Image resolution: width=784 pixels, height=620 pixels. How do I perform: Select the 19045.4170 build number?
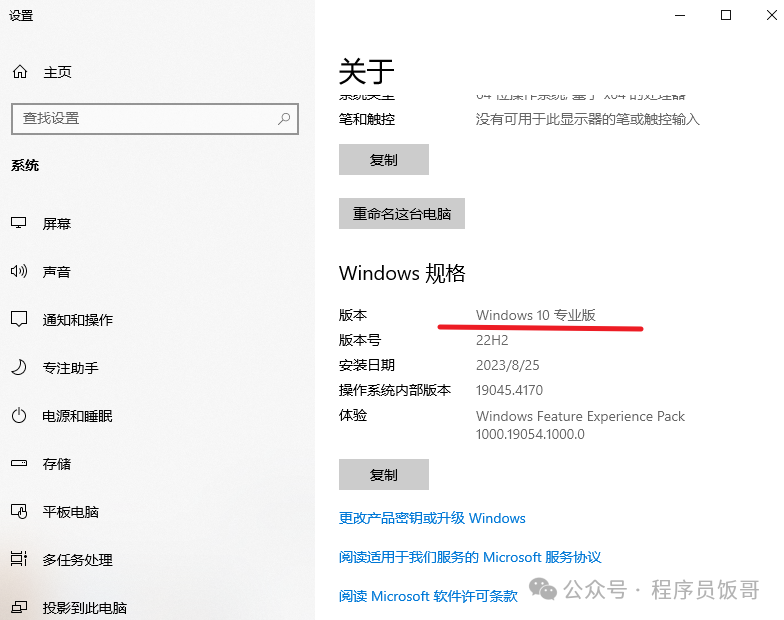coord(509,390)
